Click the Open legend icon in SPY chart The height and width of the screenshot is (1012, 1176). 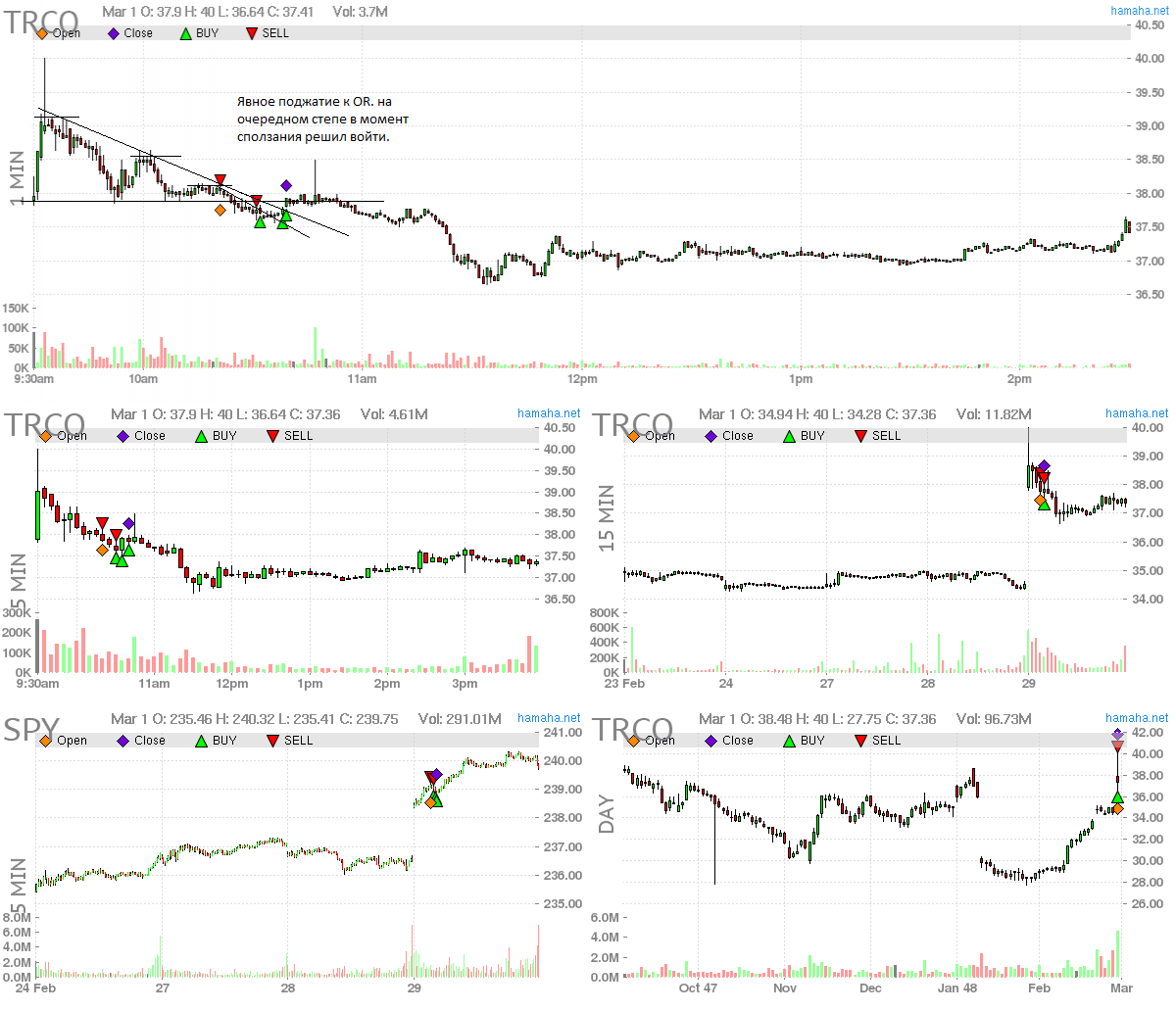46,741
